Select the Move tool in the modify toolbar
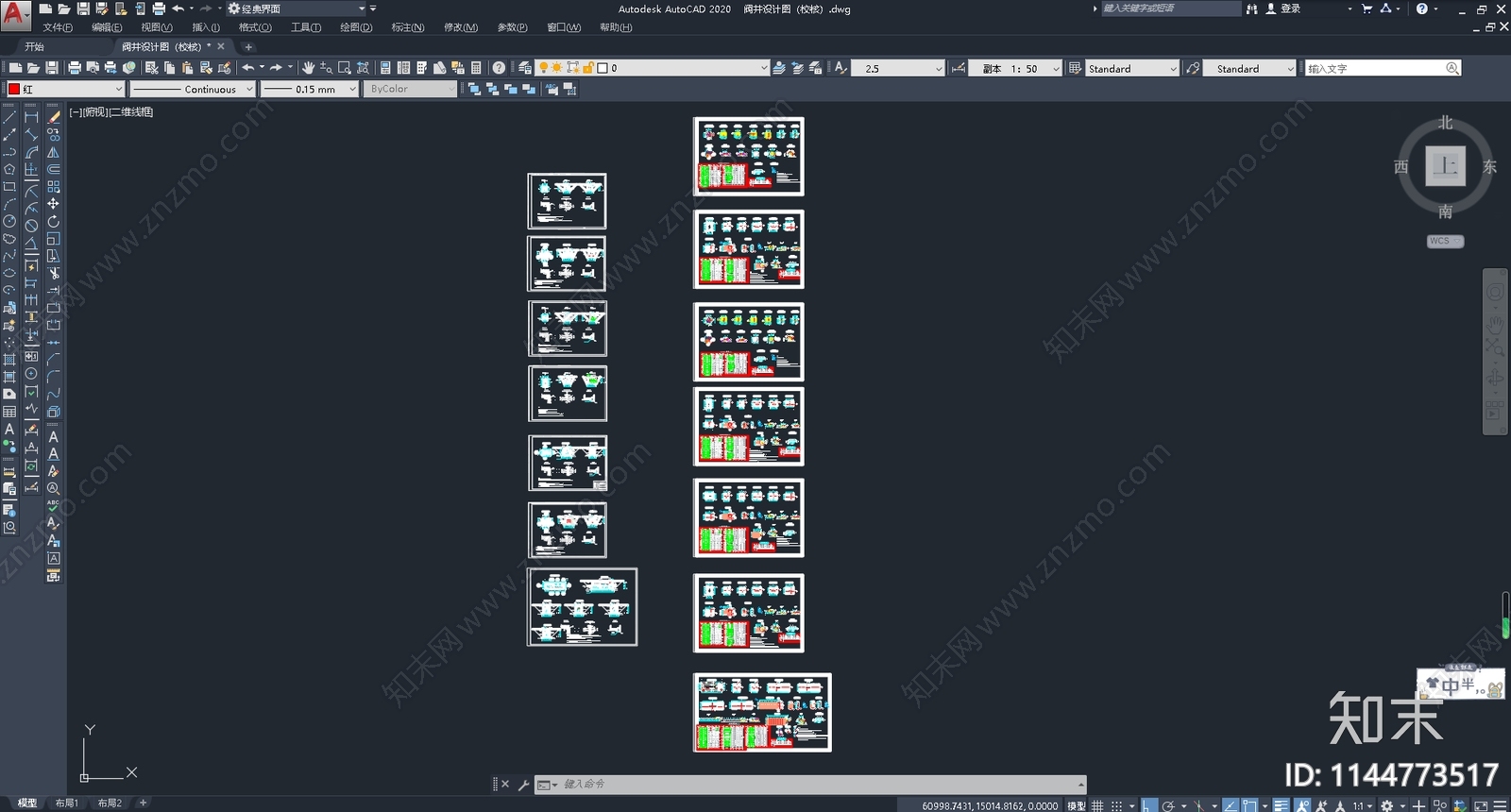1511x812 pixels. click(x=53, y=203)
